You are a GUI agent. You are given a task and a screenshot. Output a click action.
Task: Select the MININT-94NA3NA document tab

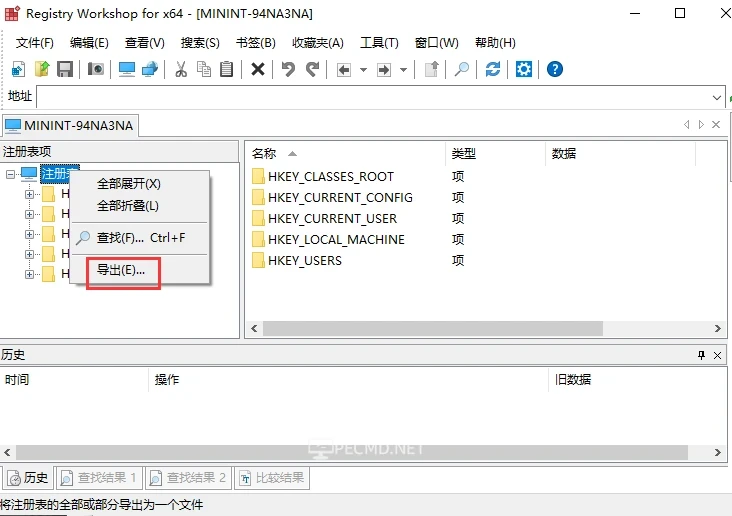[x=70, y=126]
